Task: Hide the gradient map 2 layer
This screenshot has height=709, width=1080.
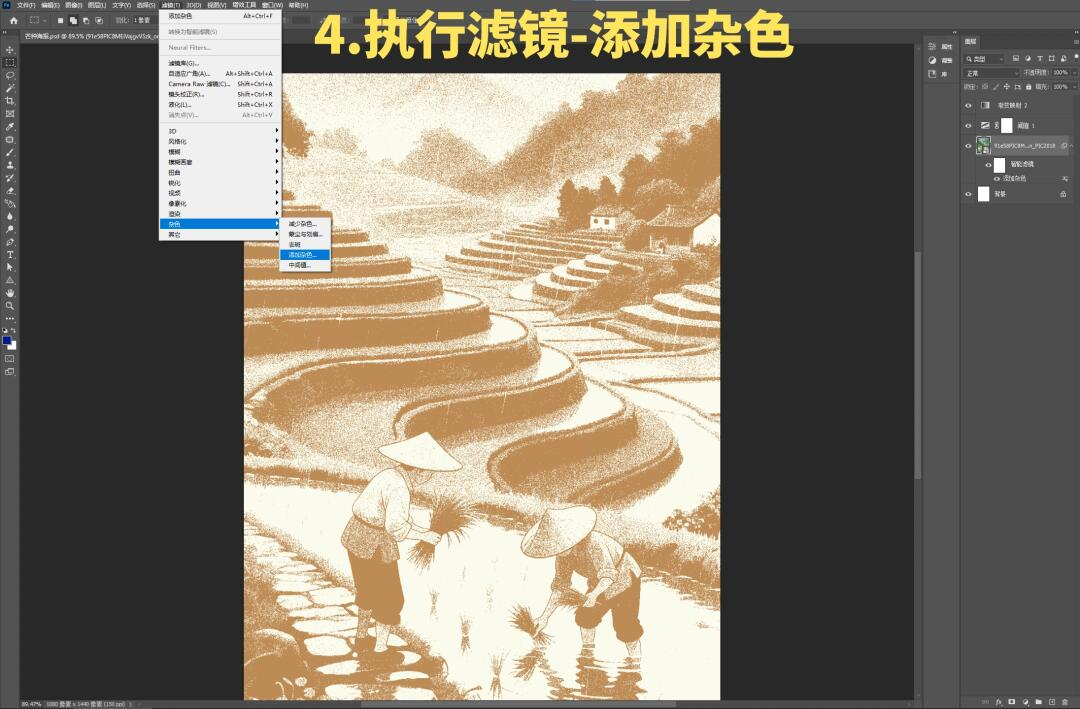Action: (968, 105)
